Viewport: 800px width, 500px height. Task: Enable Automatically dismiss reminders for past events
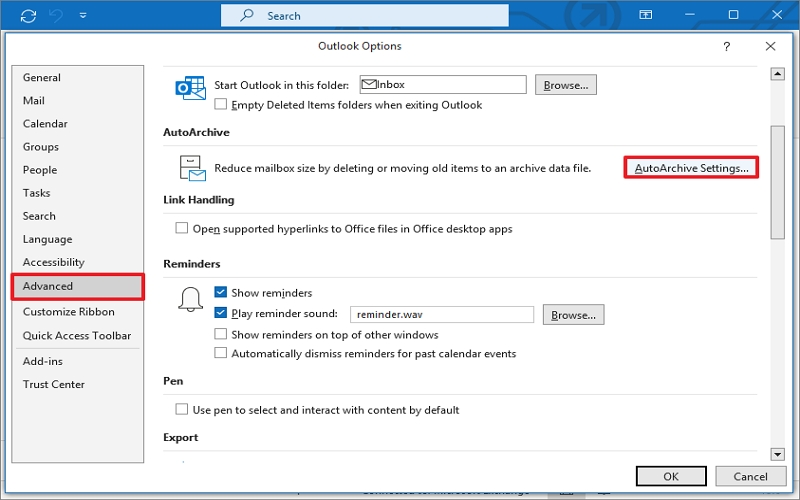coord(220,353)
